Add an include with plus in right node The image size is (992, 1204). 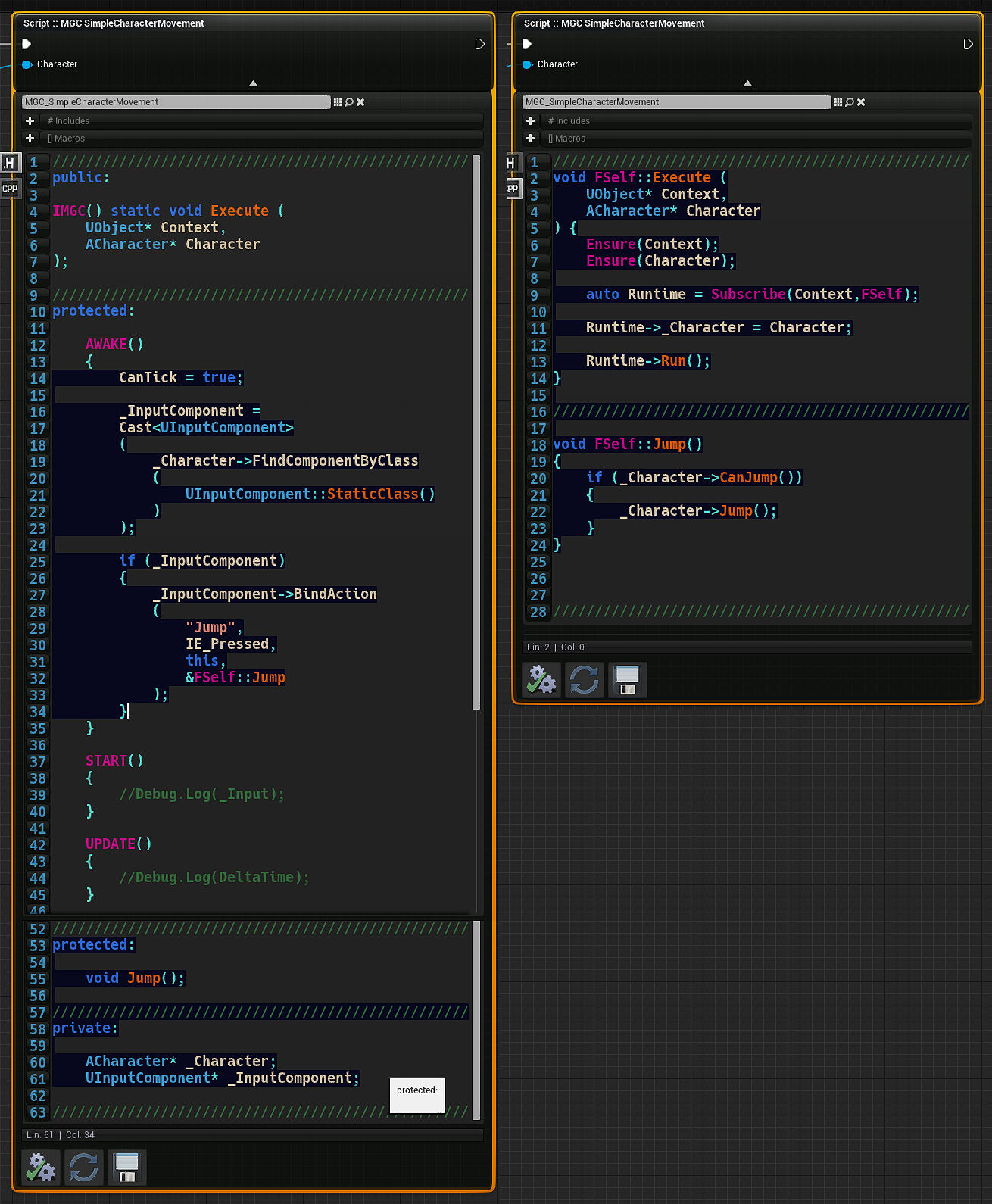click(530, 120)
